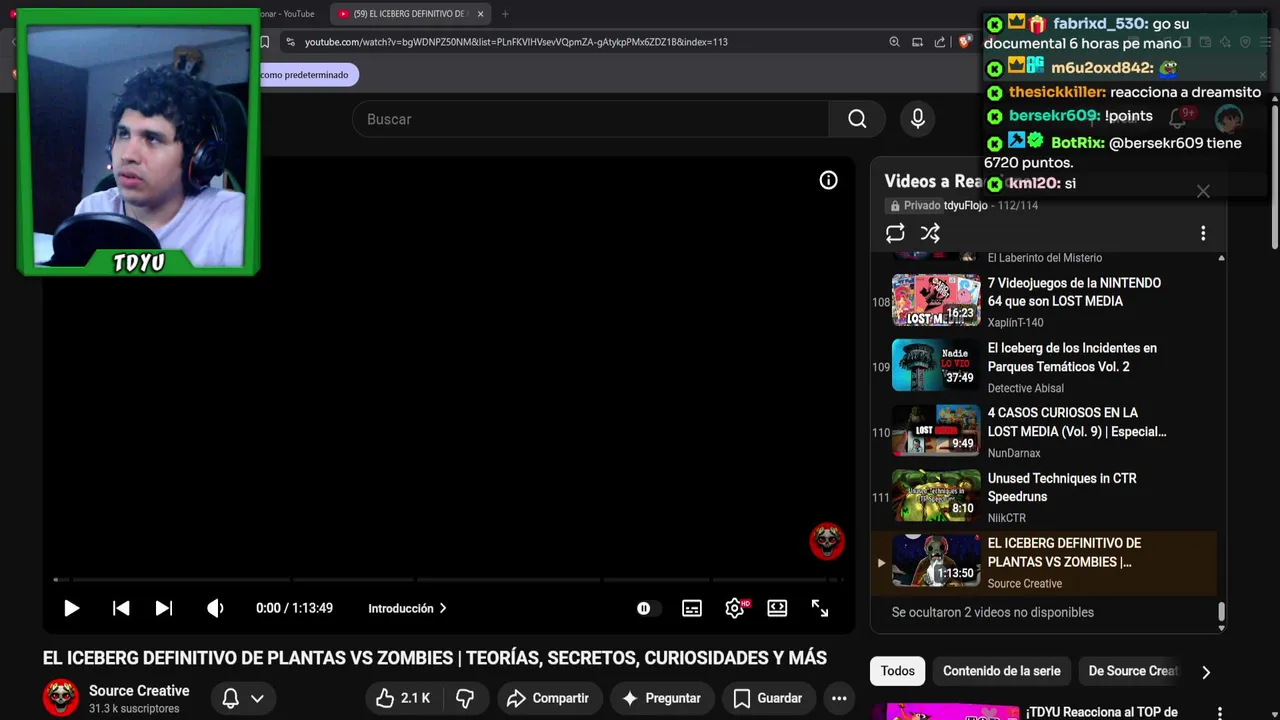Image resolution: width=1280 pixels, height=720 pixels.
Task: Turn on subtitles in the player
Action: click(692, 608)
